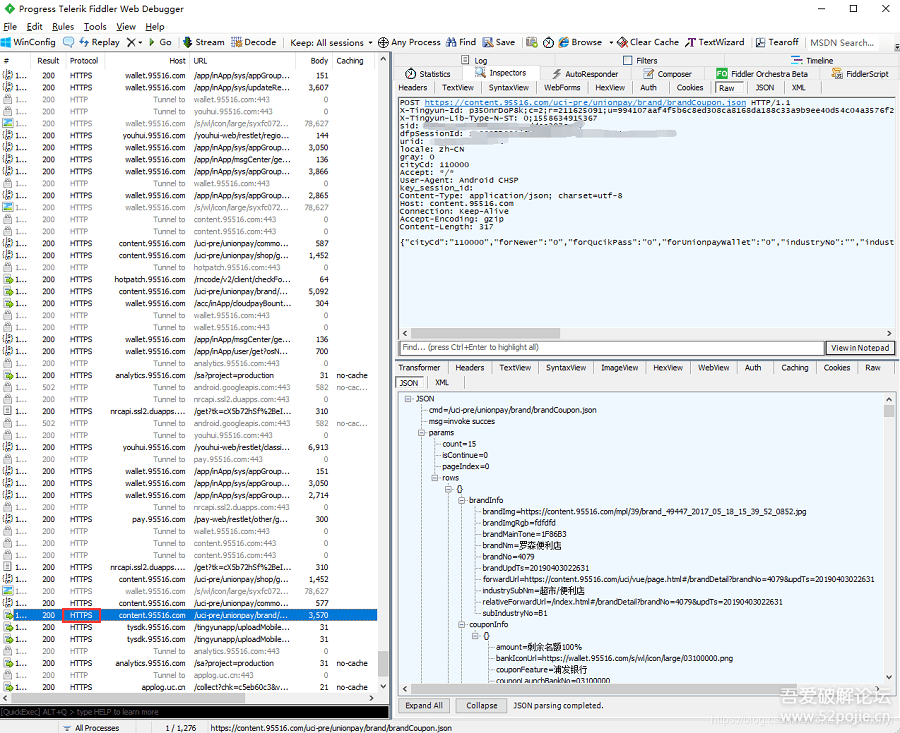Screen dimensions: 900x733
Task: Open the Rules menu
Action: click(63, 26)
